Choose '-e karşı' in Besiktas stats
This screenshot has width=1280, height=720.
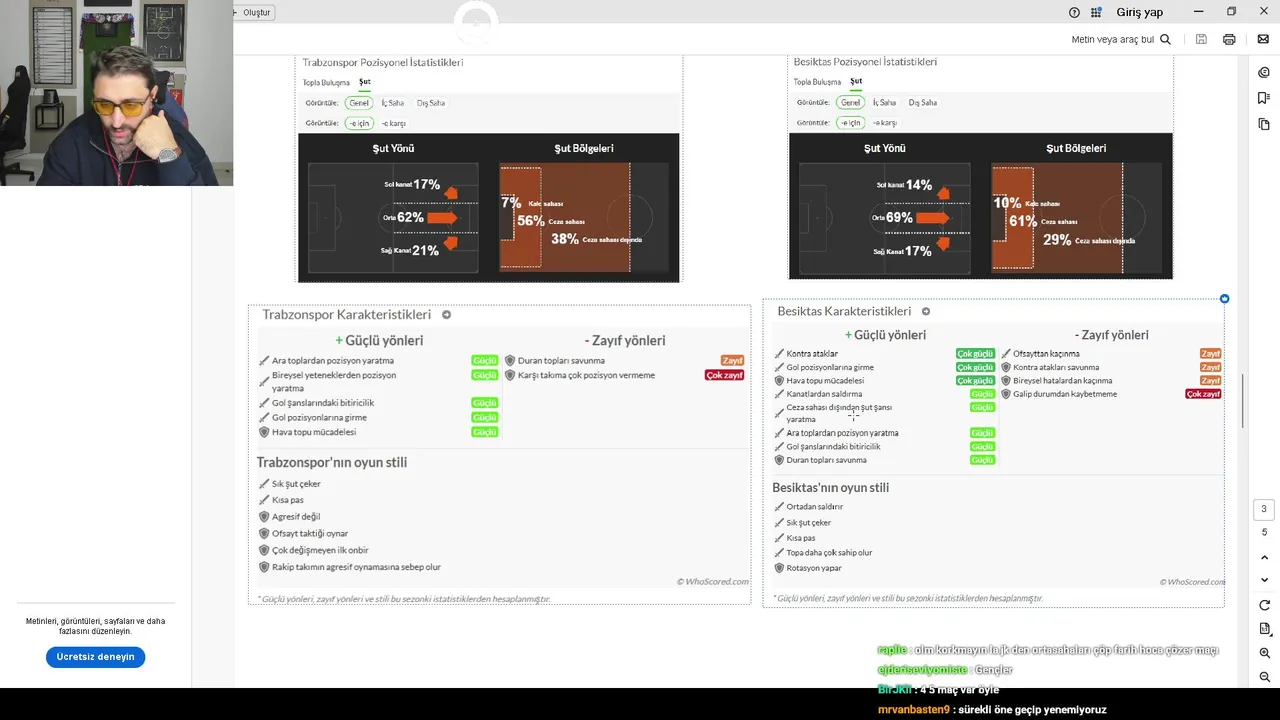click(x=884, y=122)
